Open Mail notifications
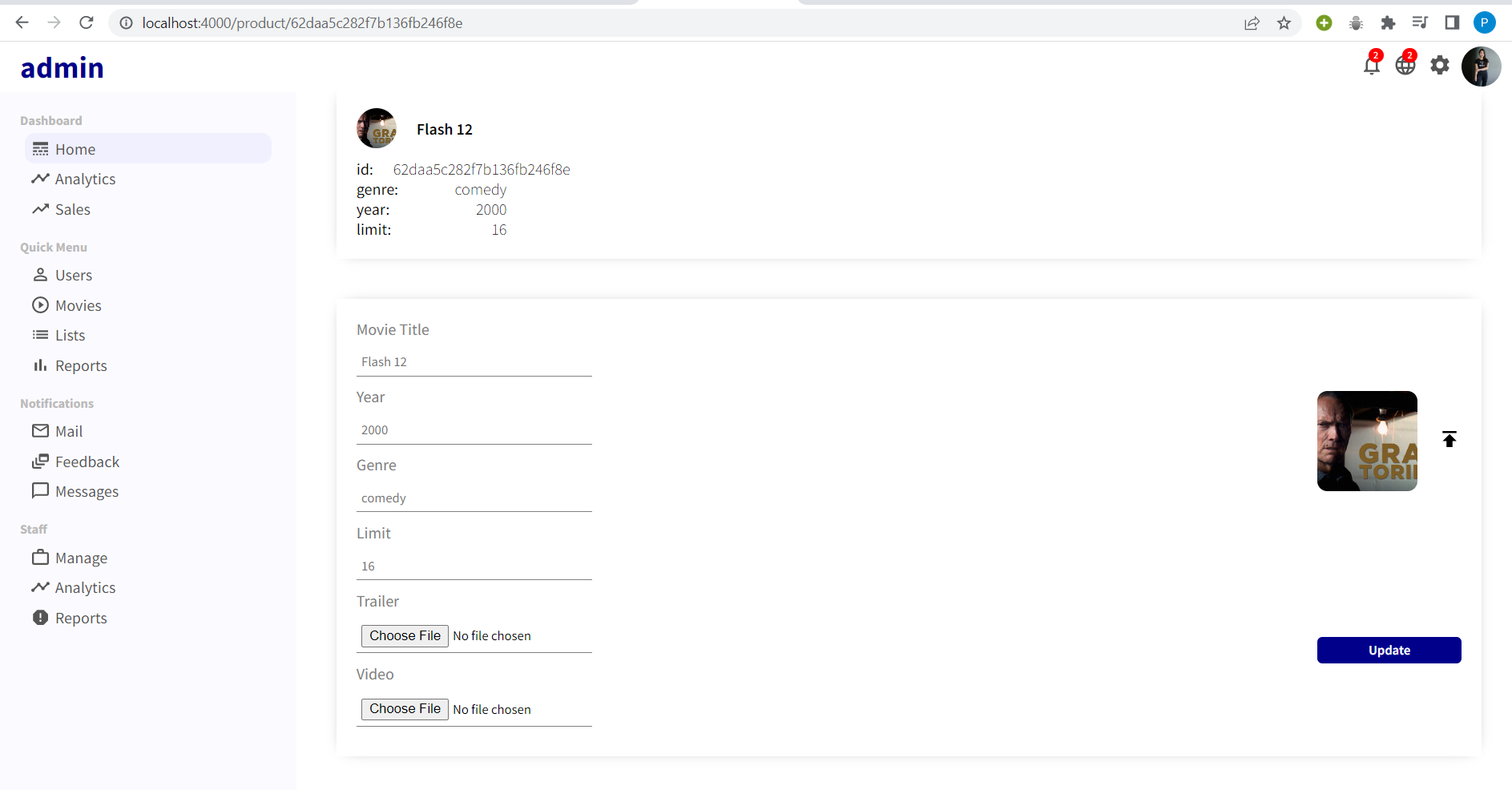The width and height of the screenshot is (1512, 790). click(68, 430)
